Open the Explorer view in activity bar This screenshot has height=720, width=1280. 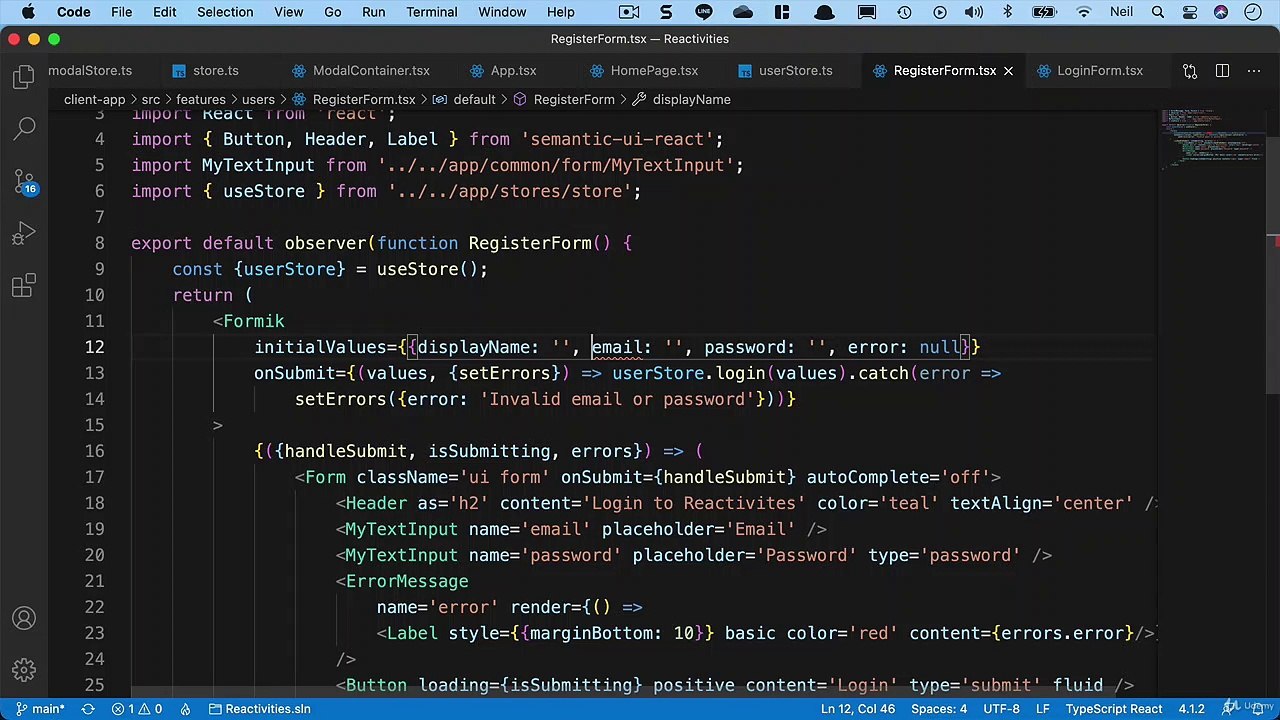(24, 78)
